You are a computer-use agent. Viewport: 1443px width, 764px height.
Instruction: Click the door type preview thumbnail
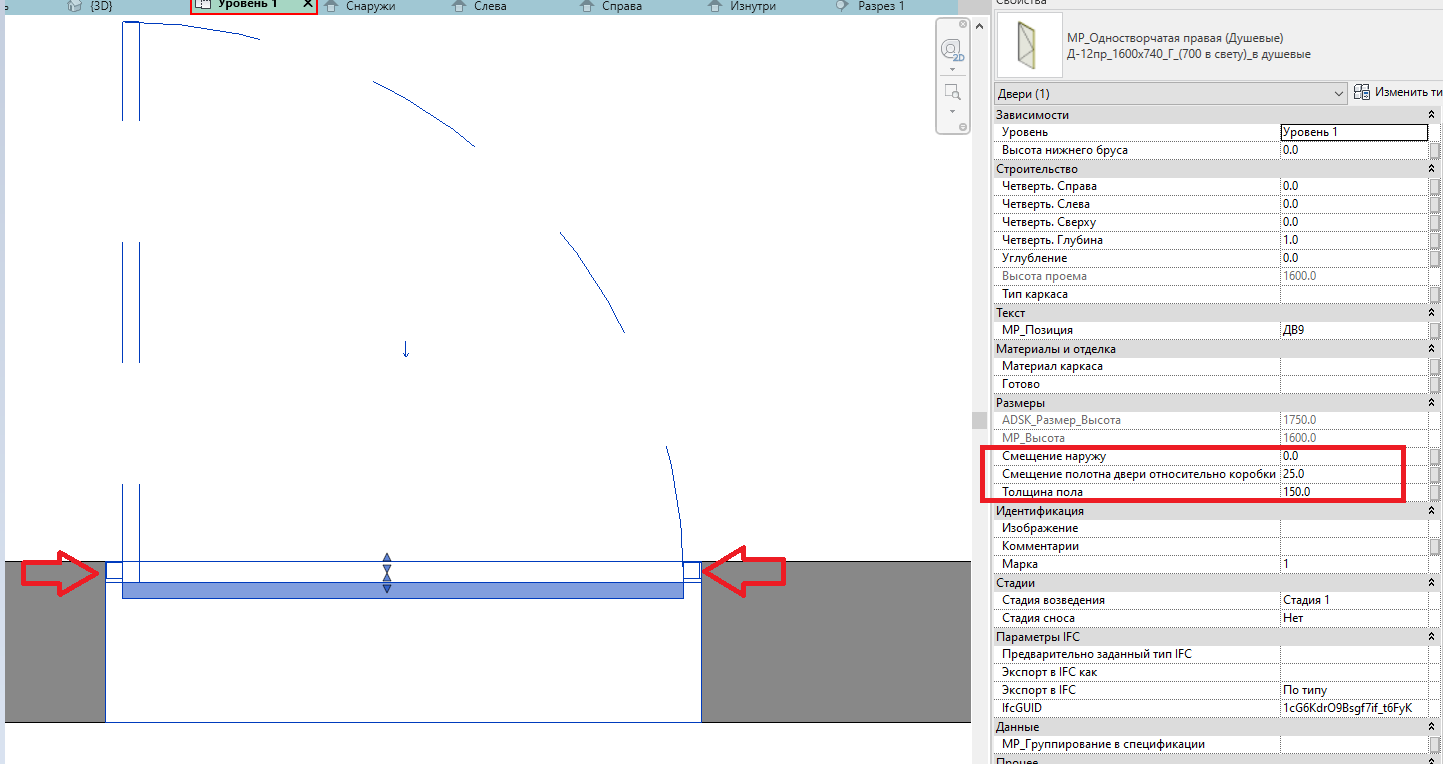[x=1029, y=46]
